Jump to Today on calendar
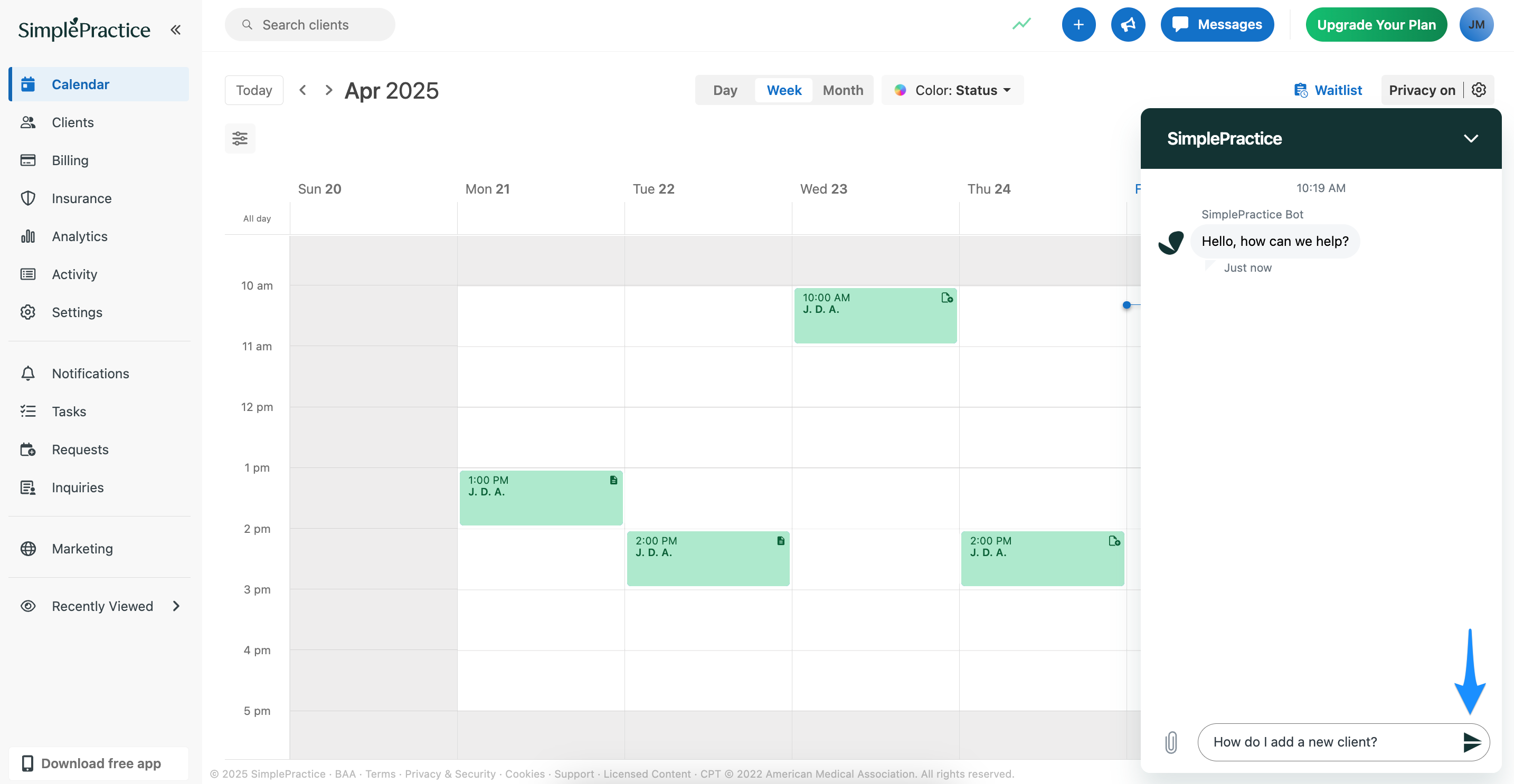Viewport: 1514px width, 784px height. pos(254,90)
